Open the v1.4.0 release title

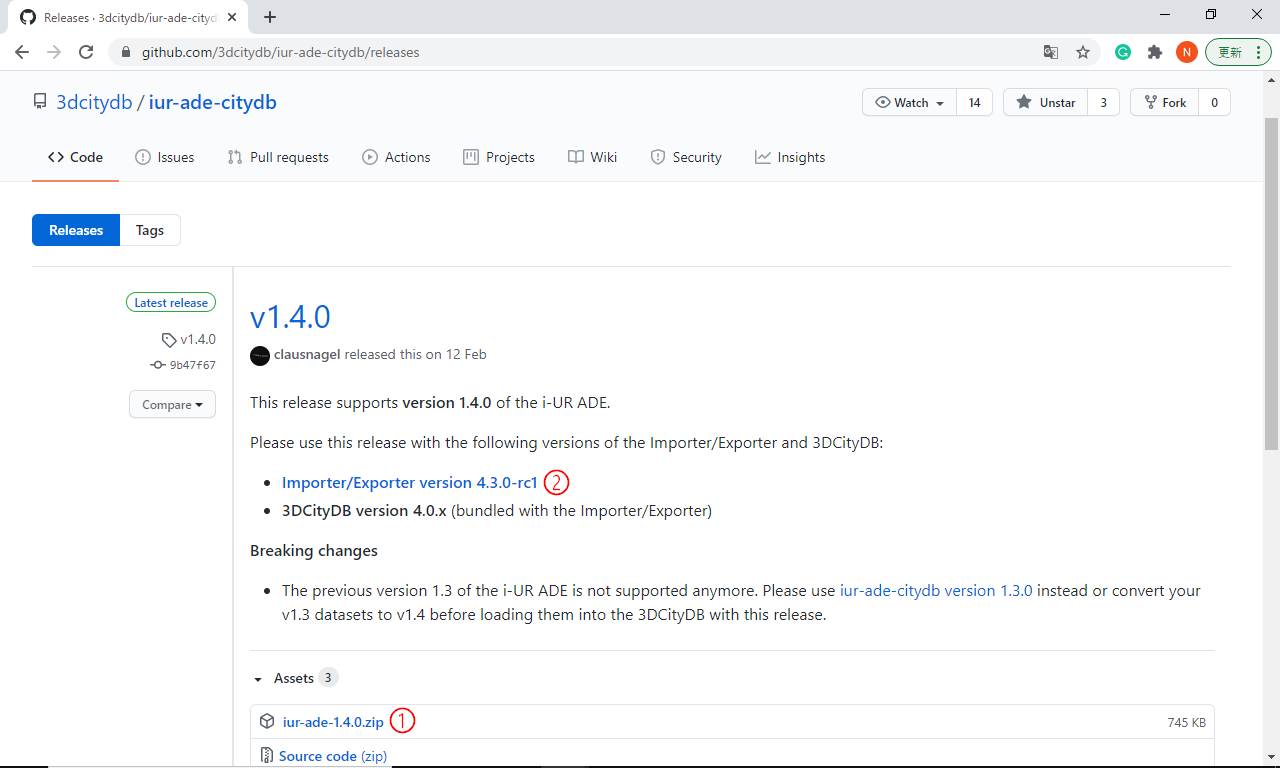click(x=290, y=317)
